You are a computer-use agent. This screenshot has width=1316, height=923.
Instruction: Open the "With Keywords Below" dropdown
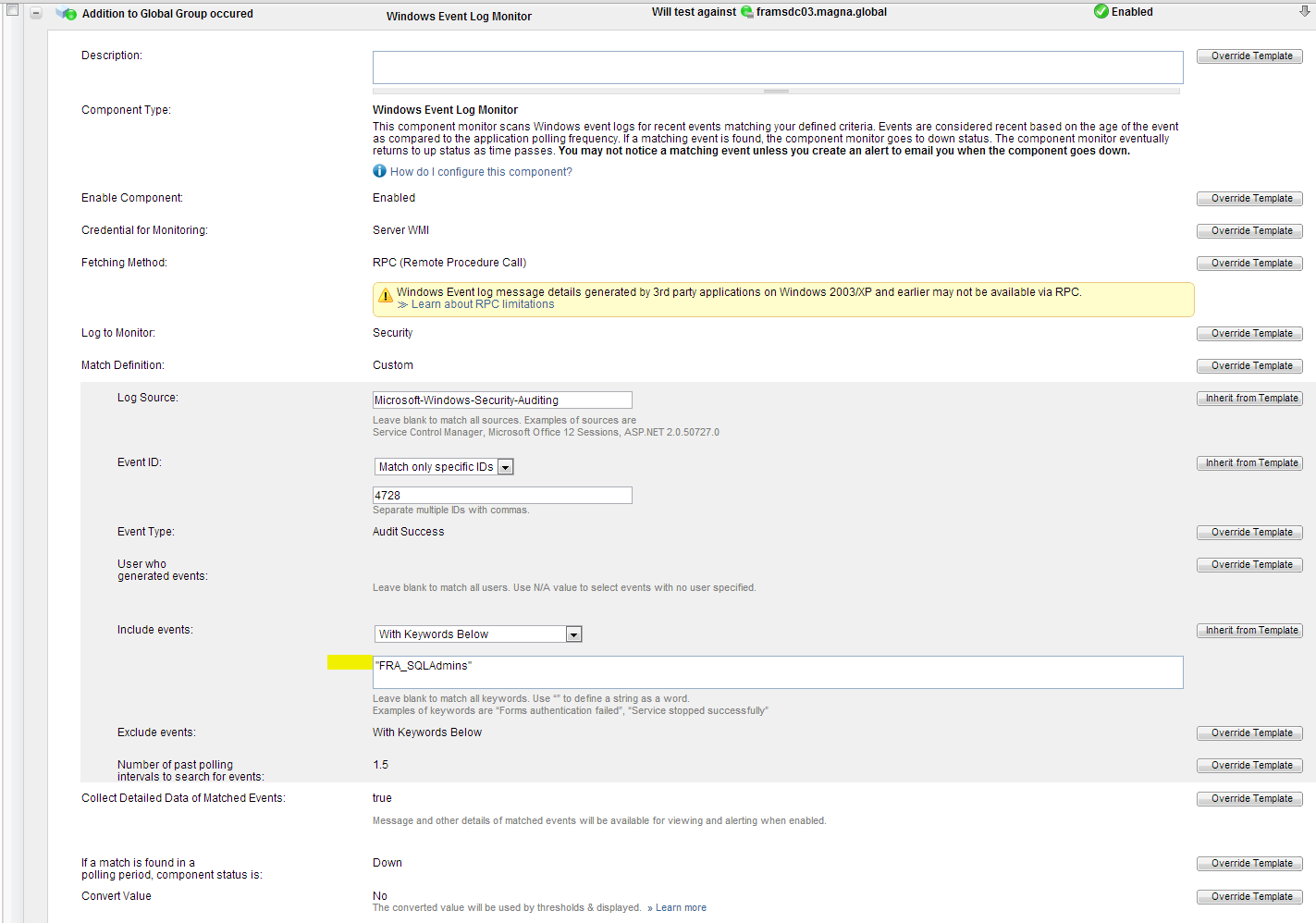[x=574, y=634]
